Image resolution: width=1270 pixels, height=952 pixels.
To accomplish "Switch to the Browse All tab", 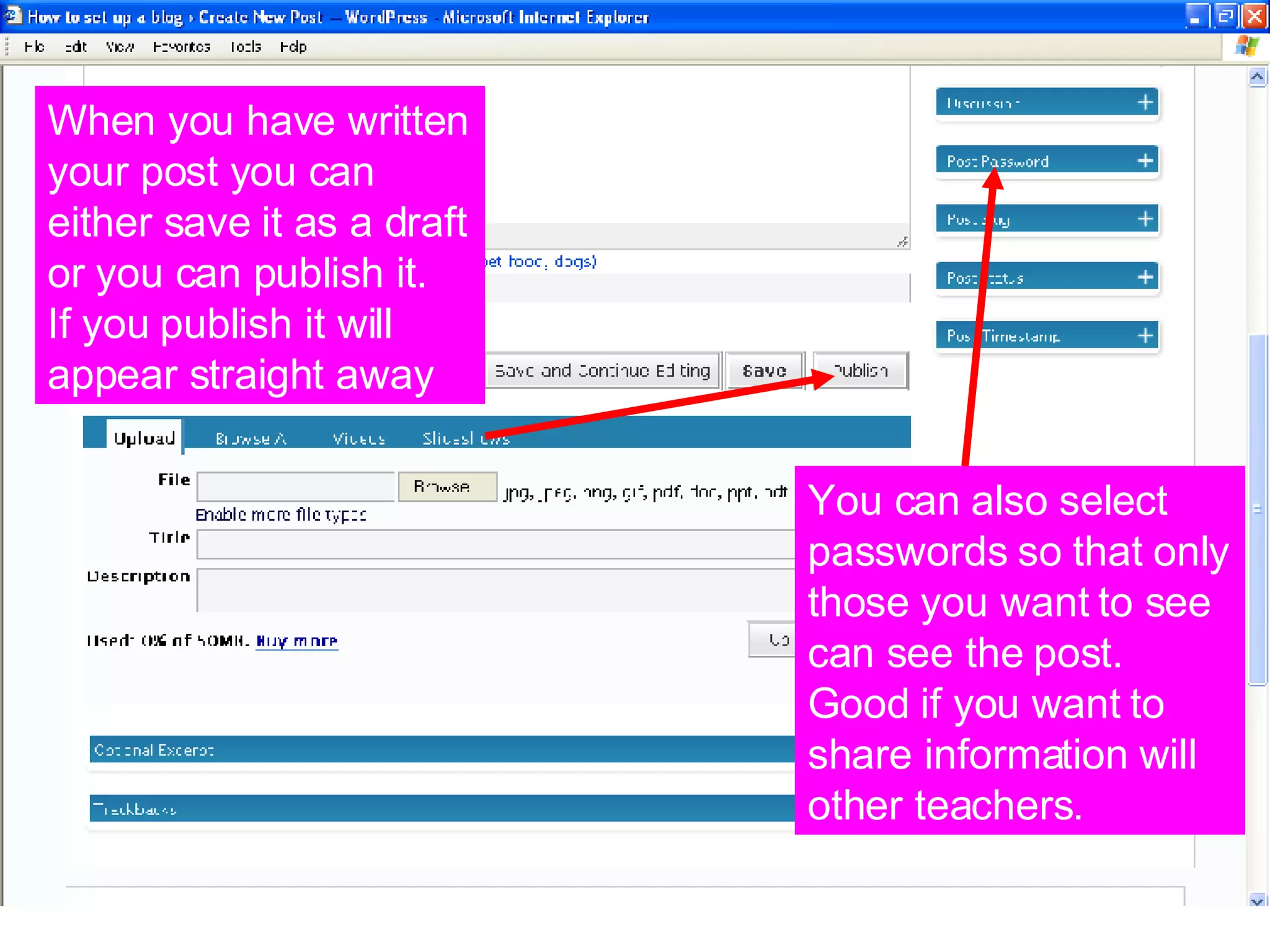I will pos(251,438).
